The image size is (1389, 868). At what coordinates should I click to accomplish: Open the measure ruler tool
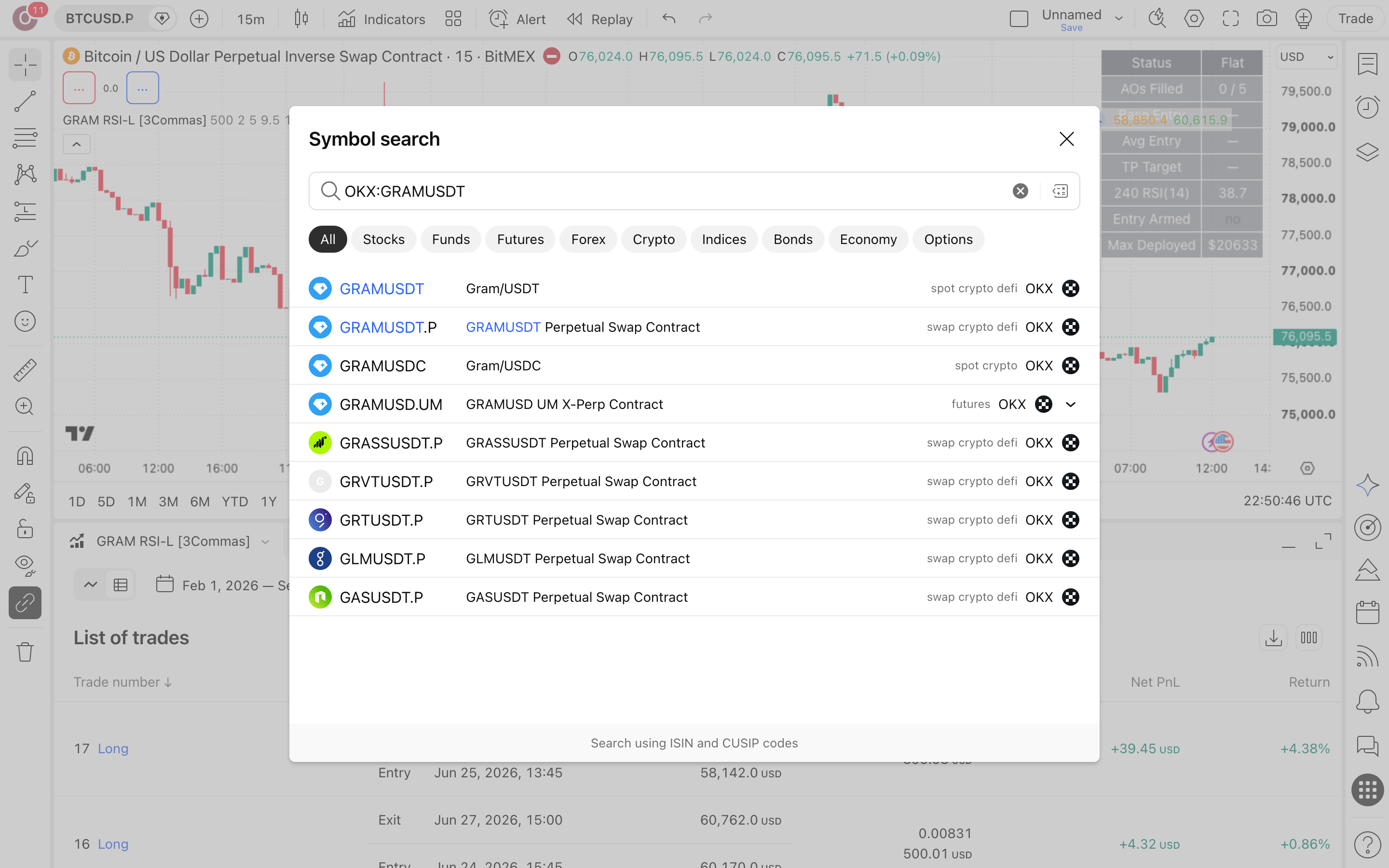[25, 370]
